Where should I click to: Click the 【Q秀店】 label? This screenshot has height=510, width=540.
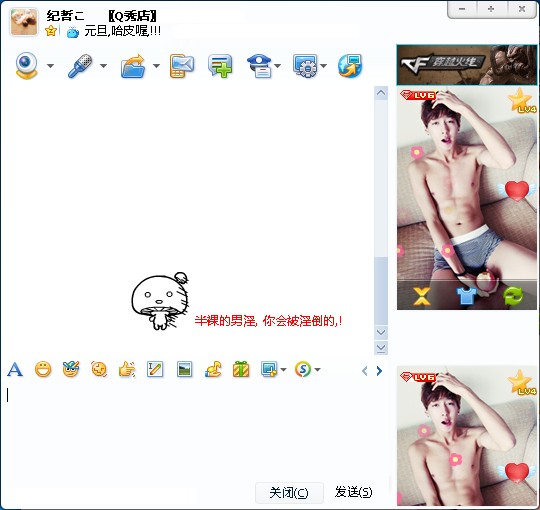[x=132, y=15]
